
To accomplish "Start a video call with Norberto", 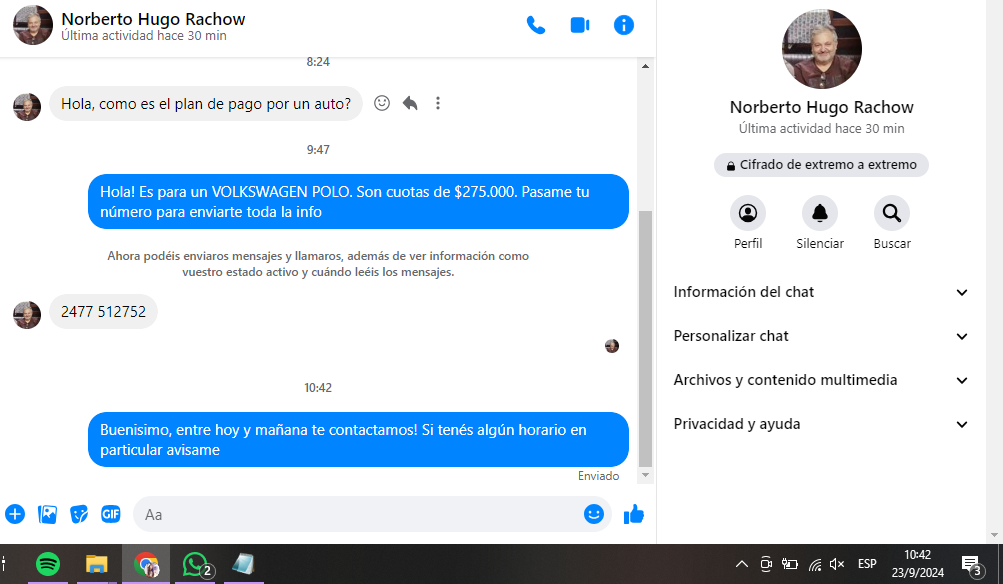I will coord(580,25).
